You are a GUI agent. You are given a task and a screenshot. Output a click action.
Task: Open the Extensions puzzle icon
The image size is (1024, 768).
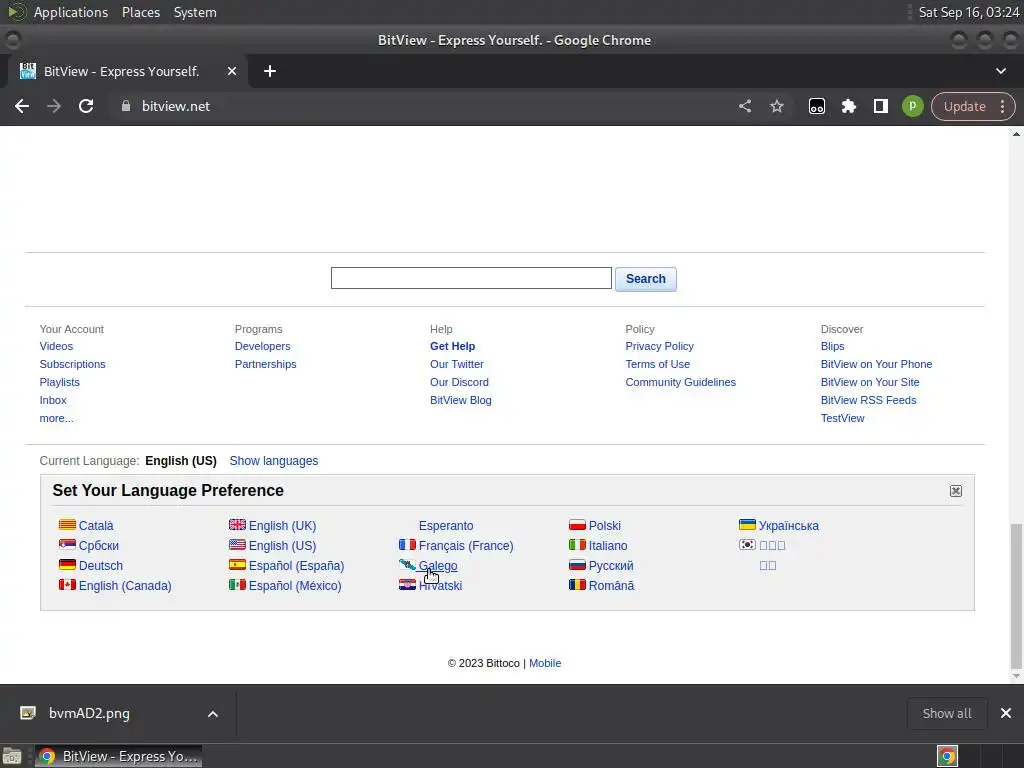pos(848,106)
